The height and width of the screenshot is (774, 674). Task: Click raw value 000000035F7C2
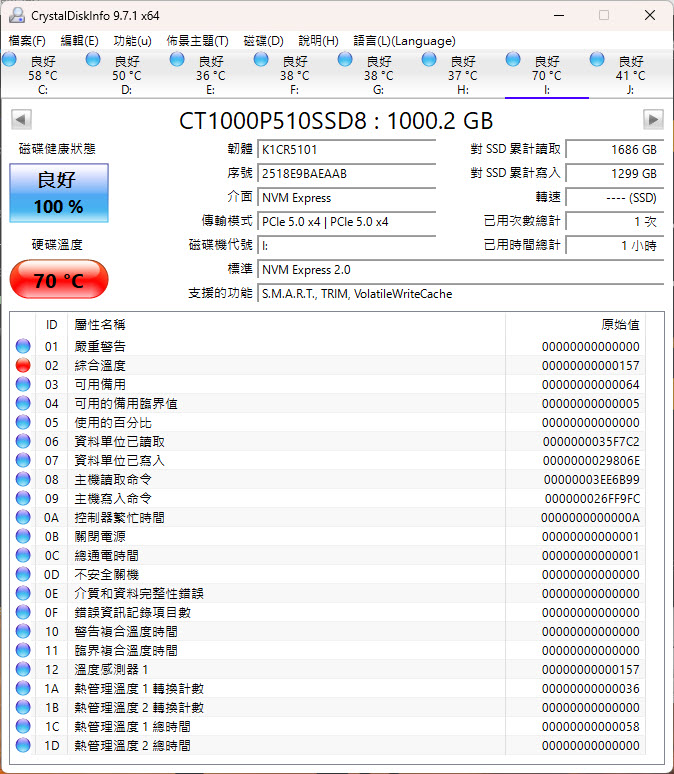pyautogui.click(x=591, y=441)
